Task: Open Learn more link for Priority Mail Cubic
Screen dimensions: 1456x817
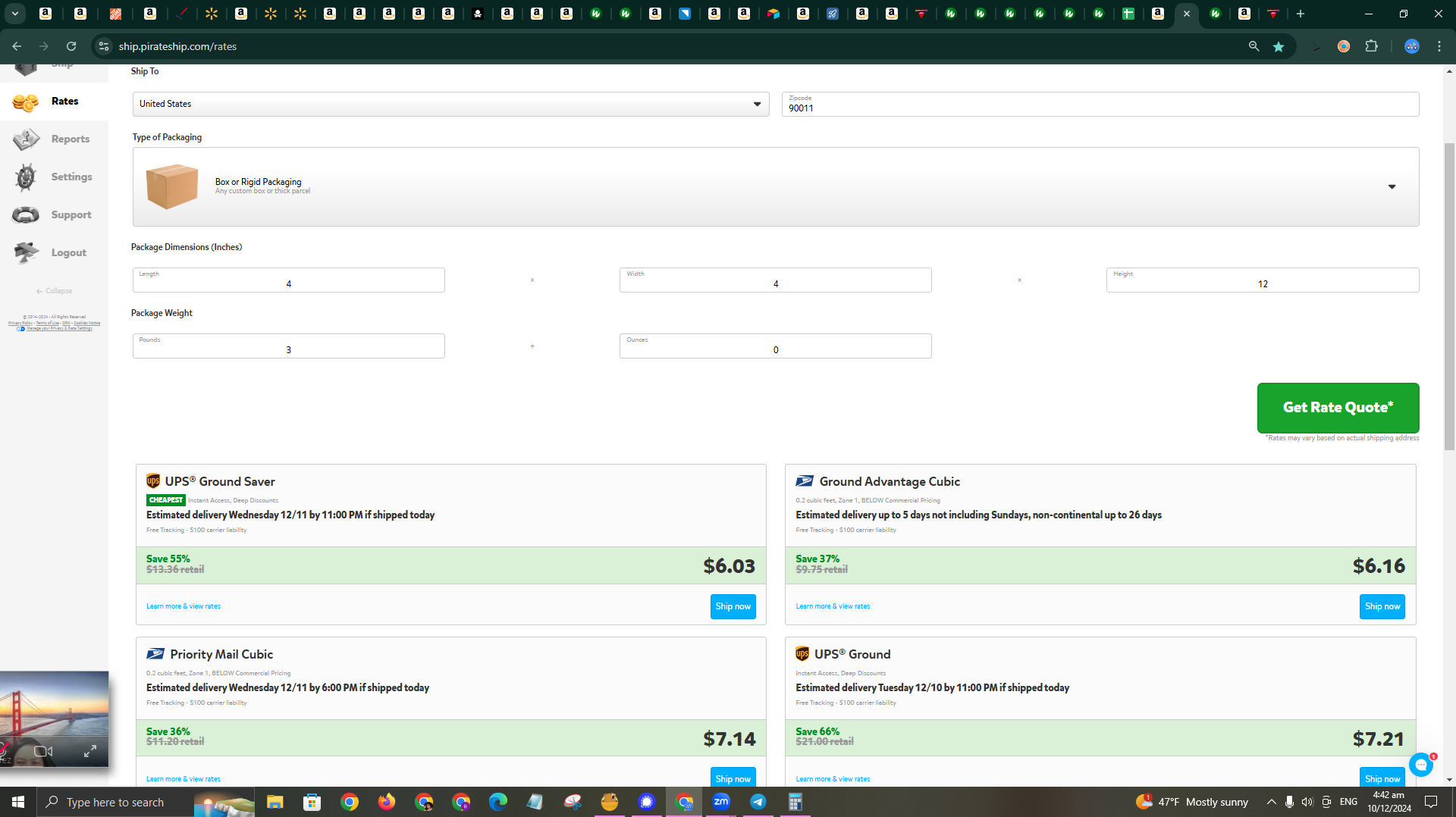Action: pyautogui.click(x=184, y=779)
